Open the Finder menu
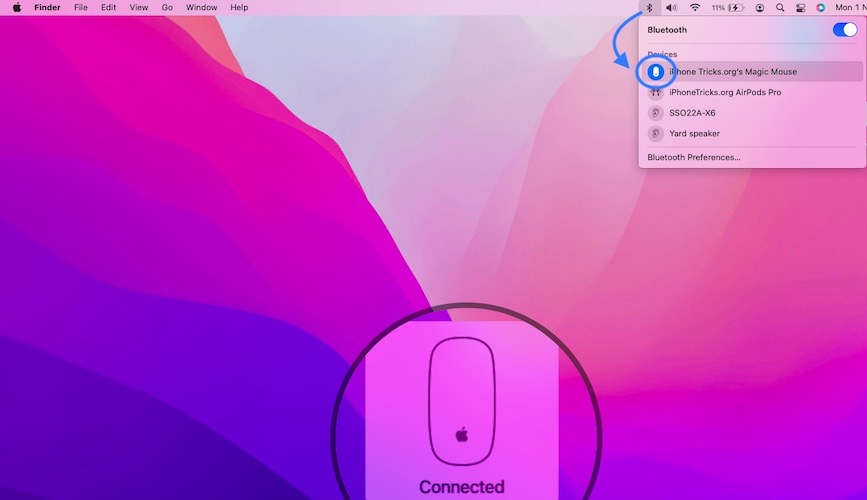867x500 pixels. click(x=47, y=8)
